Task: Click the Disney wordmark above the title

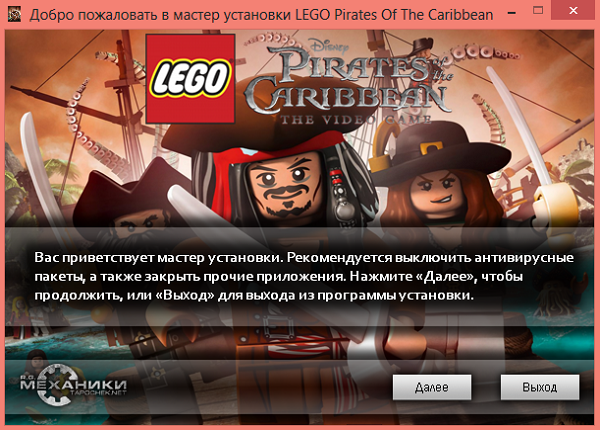Action: tap(328, 45)
